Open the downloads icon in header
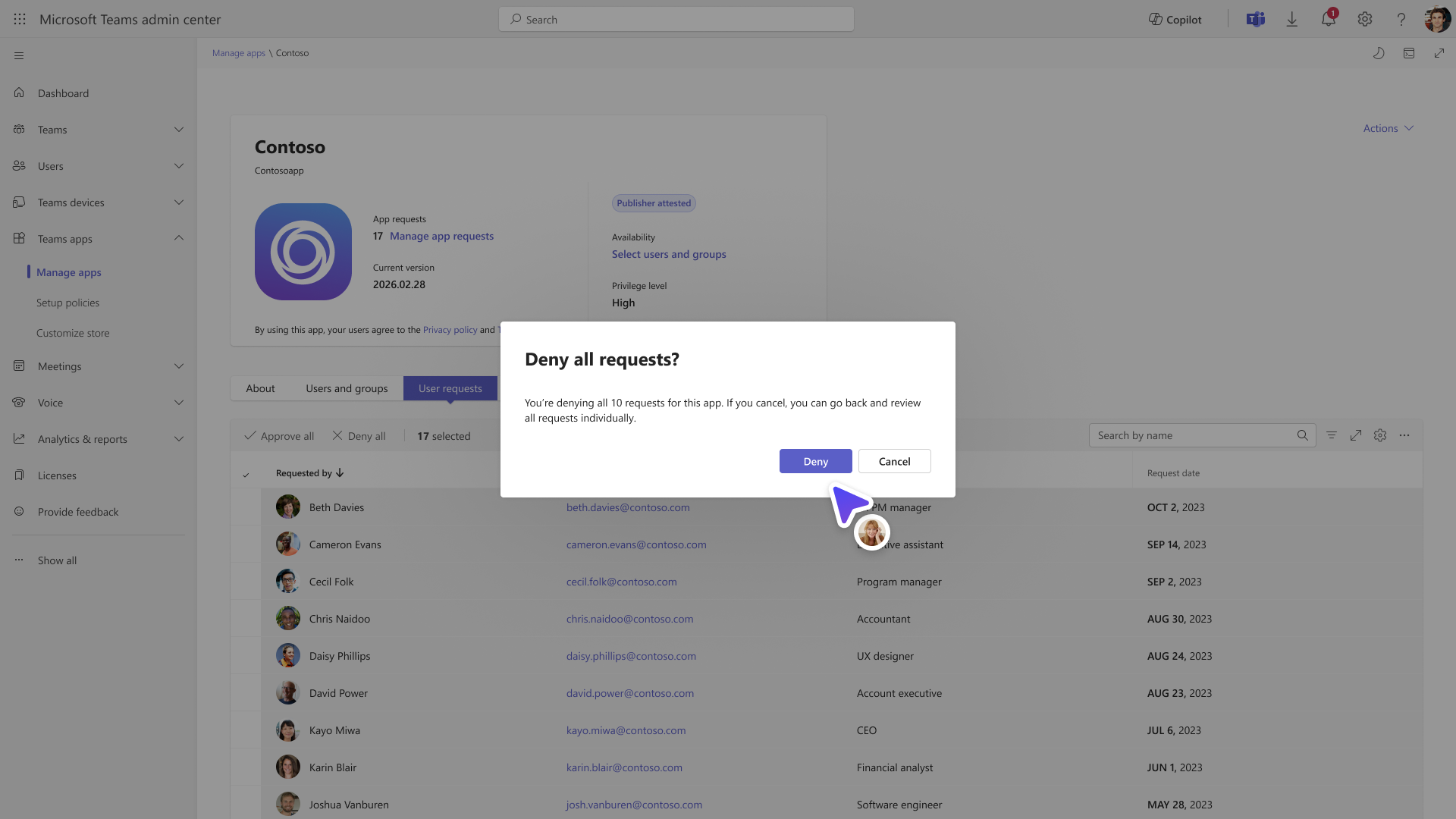Viewport: 1456px width, 819px height. 1292,20
